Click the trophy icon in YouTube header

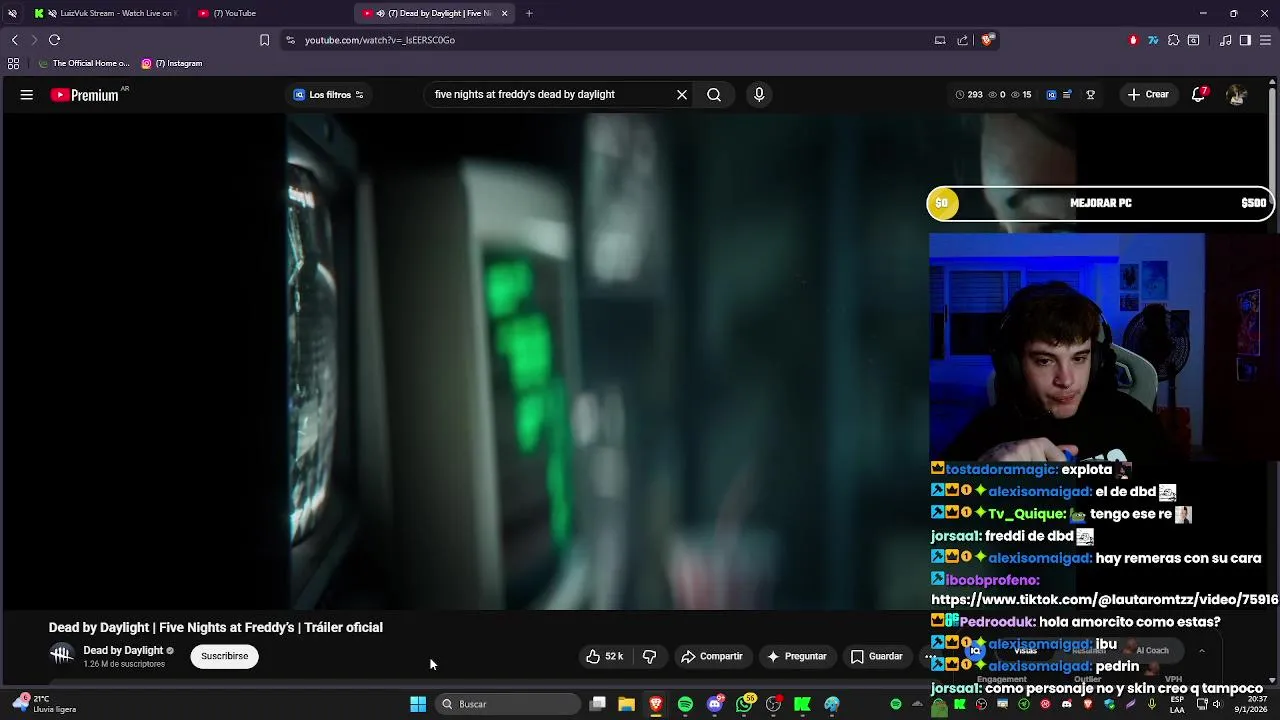[1091, 95]
